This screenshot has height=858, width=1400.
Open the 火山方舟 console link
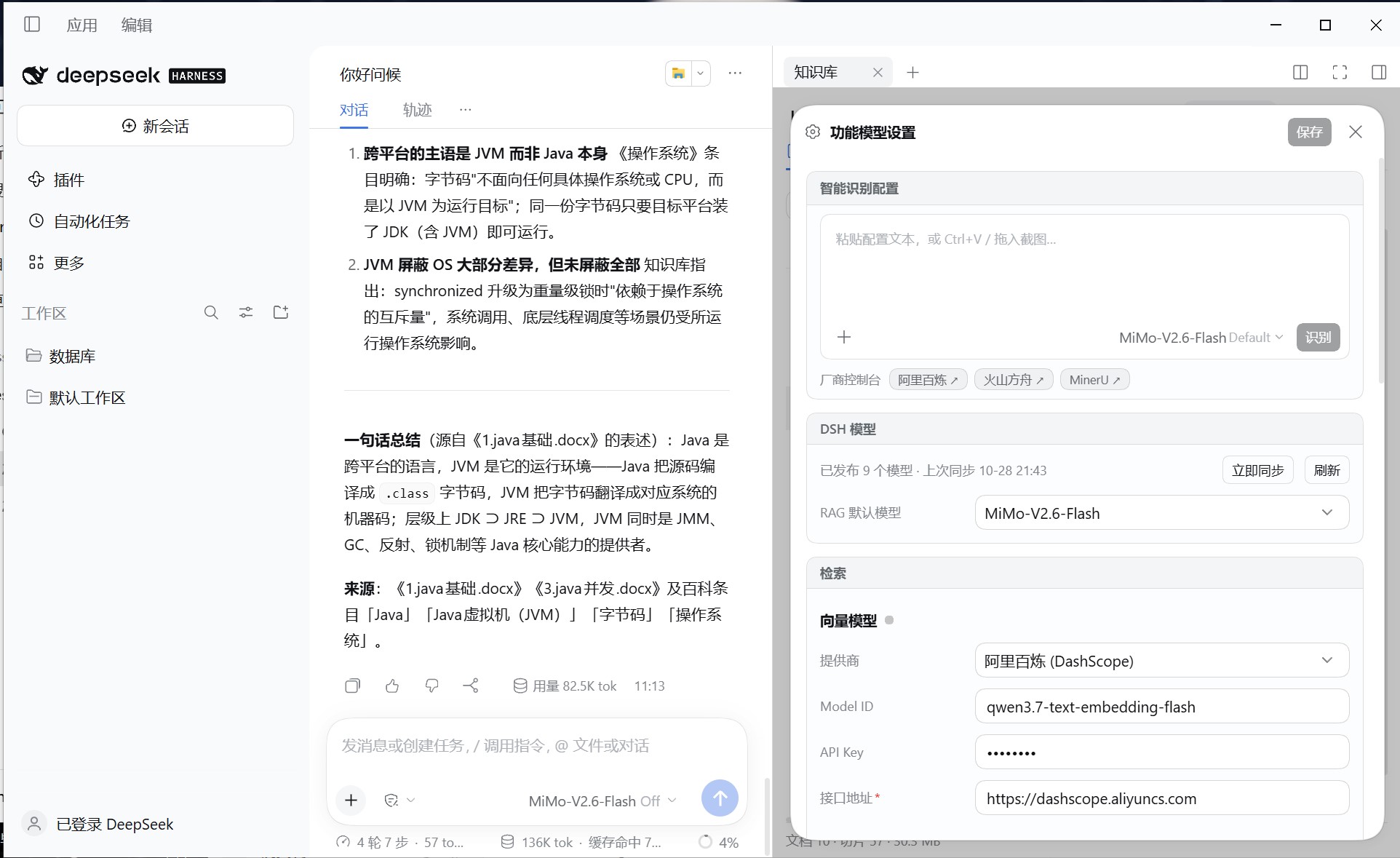pyautogui.click(x=1014, y=380)
